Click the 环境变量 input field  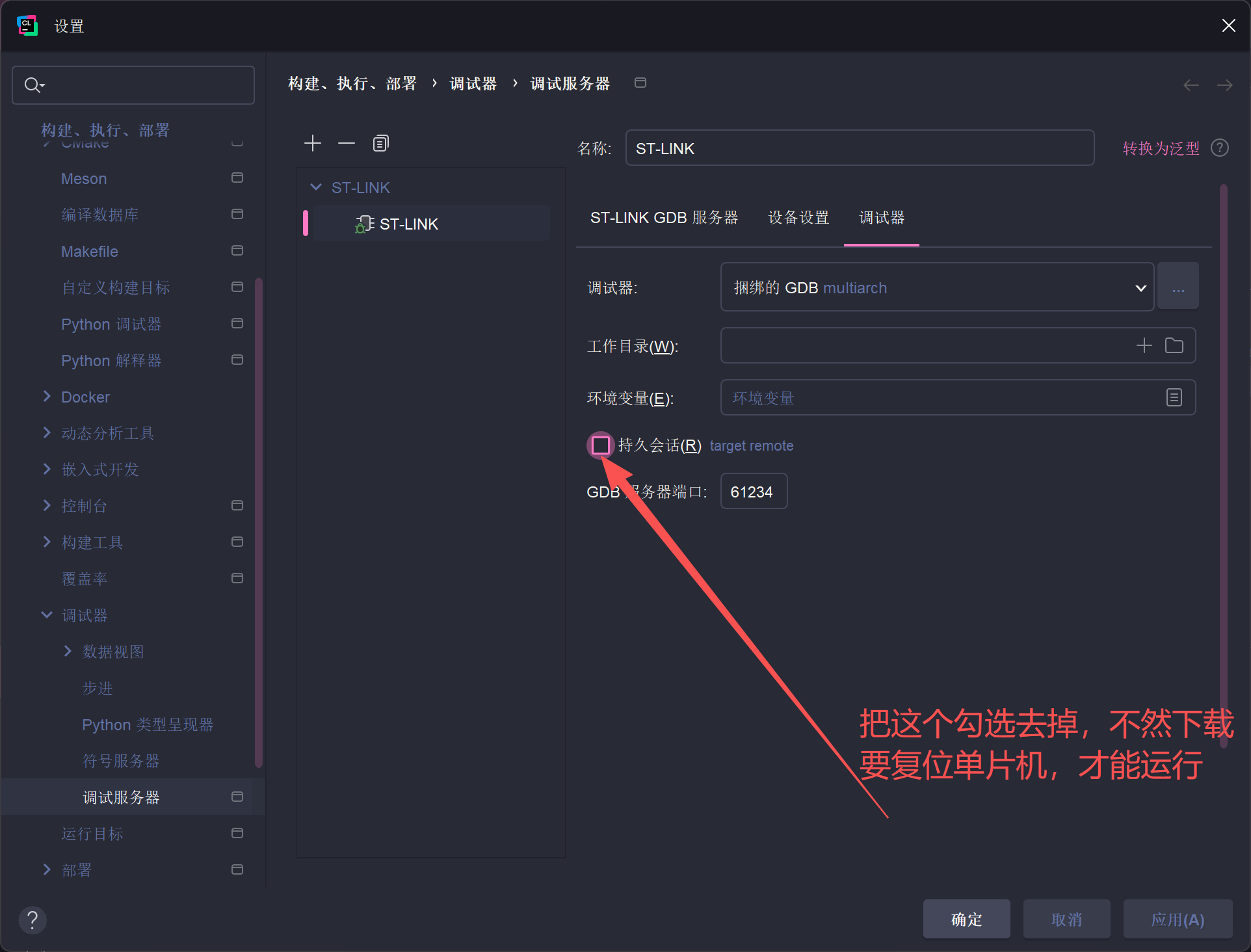pyautogui.click(x=958, y=397)
